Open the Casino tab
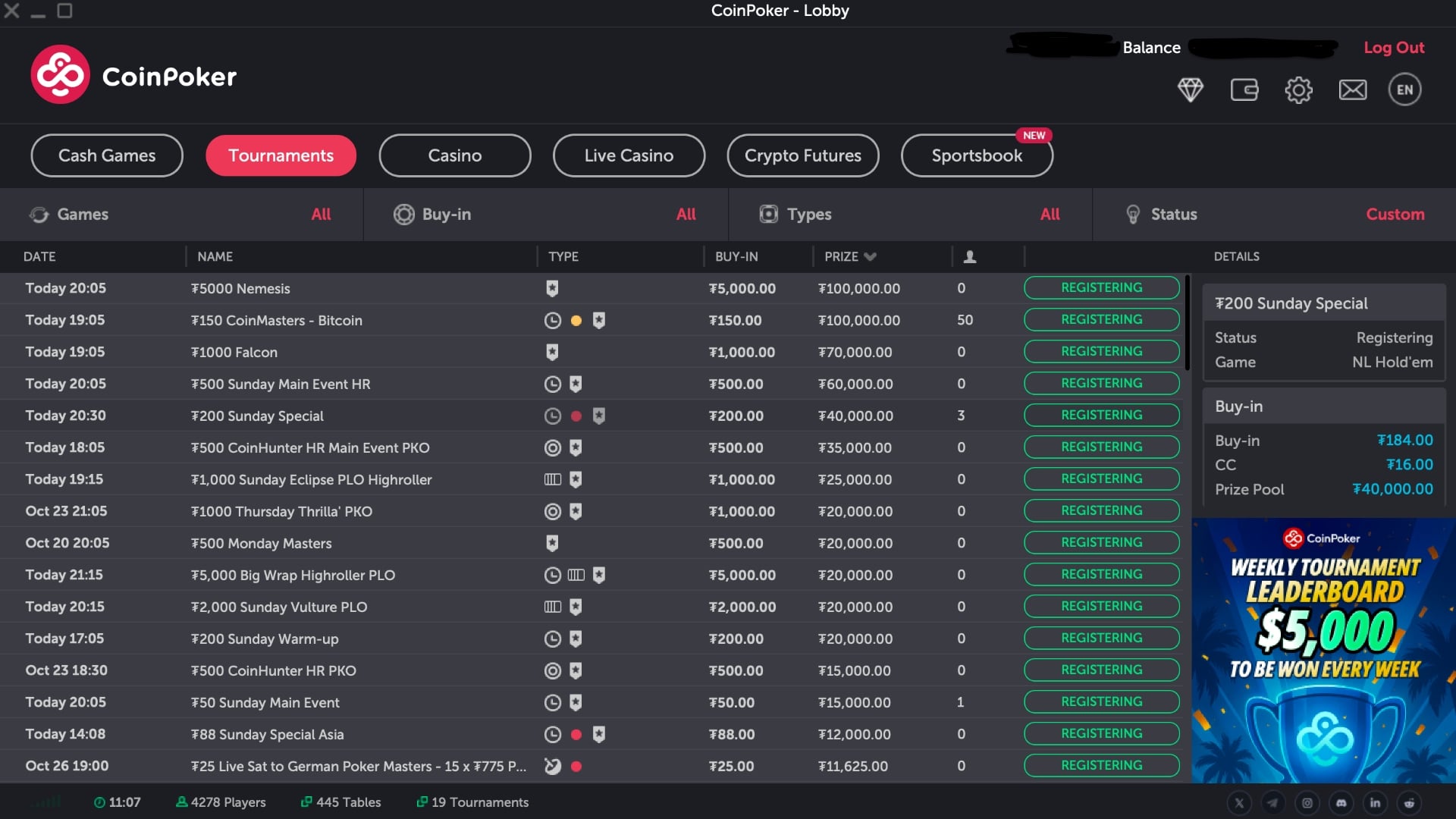 point(455,155)
